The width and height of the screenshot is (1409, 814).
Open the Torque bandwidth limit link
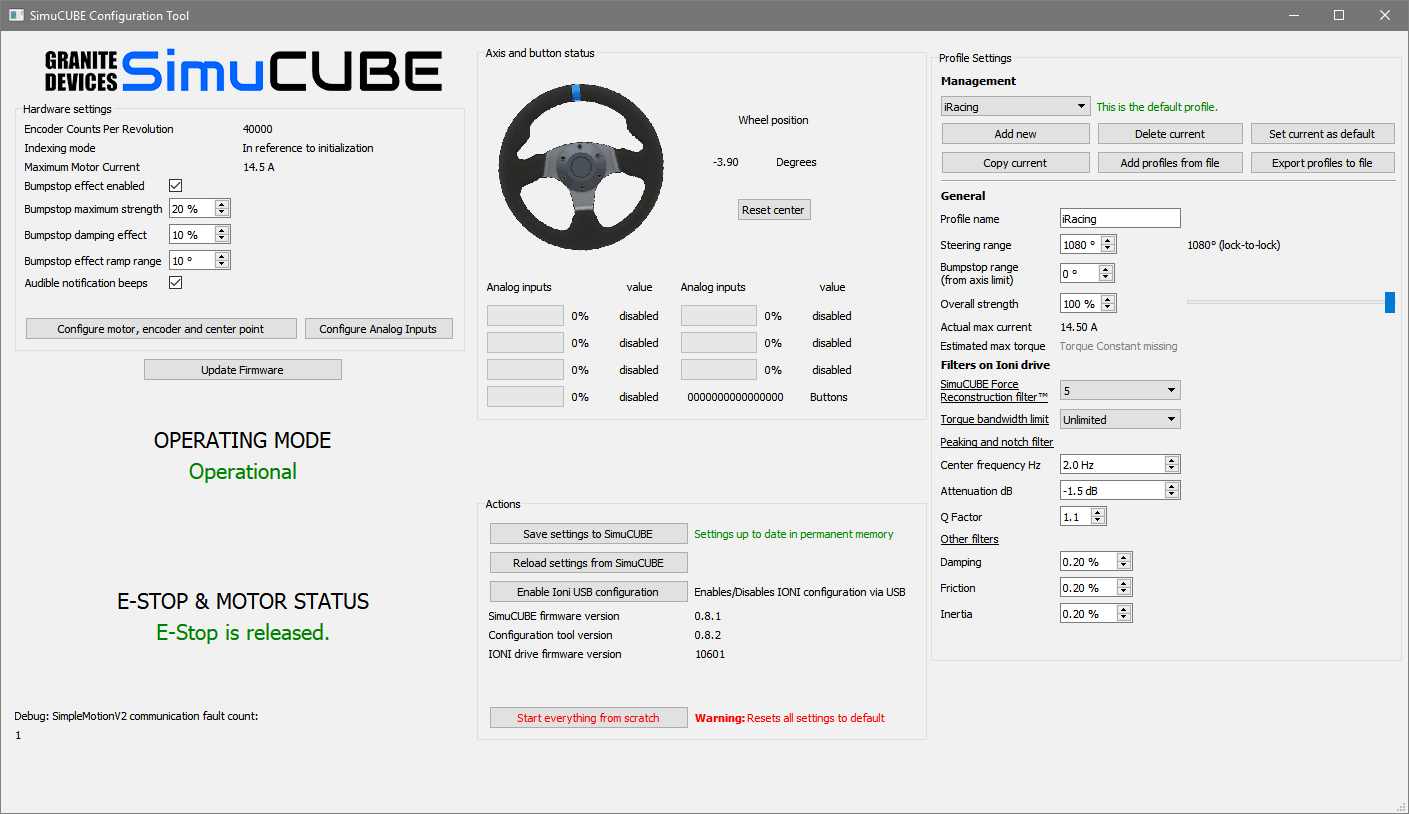995,420
